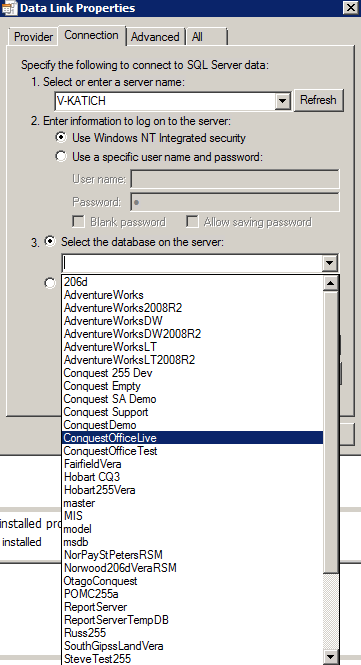Viewport: 361px width, 665px height.
Task: Pick Conquest 255 Dev database
Action: click(x=193, y=373)
